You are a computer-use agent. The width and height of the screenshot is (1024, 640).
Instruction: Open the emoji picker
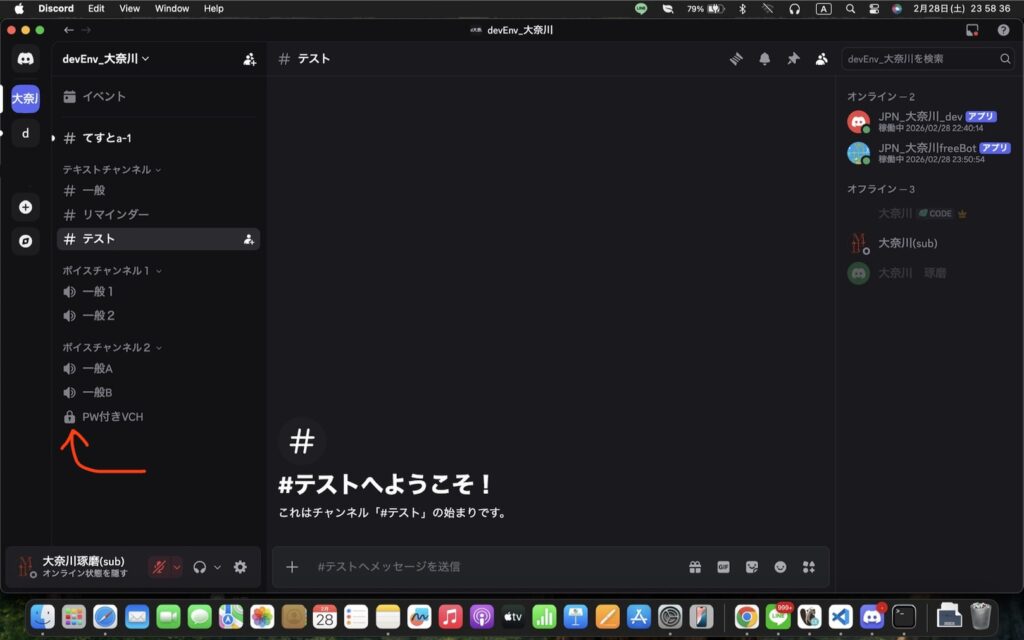[780, 567]
